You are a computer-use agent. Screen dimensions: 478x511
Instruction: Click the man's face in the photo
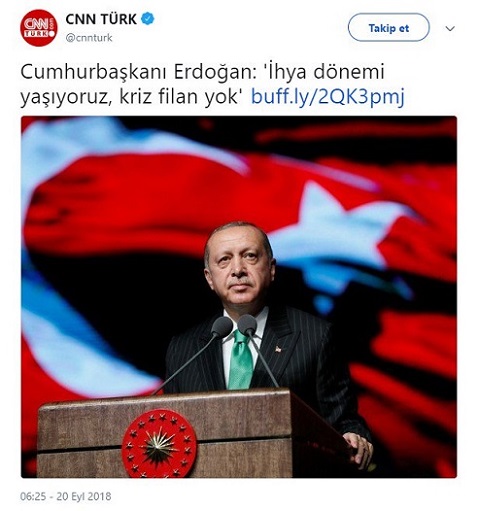(241, 267)
